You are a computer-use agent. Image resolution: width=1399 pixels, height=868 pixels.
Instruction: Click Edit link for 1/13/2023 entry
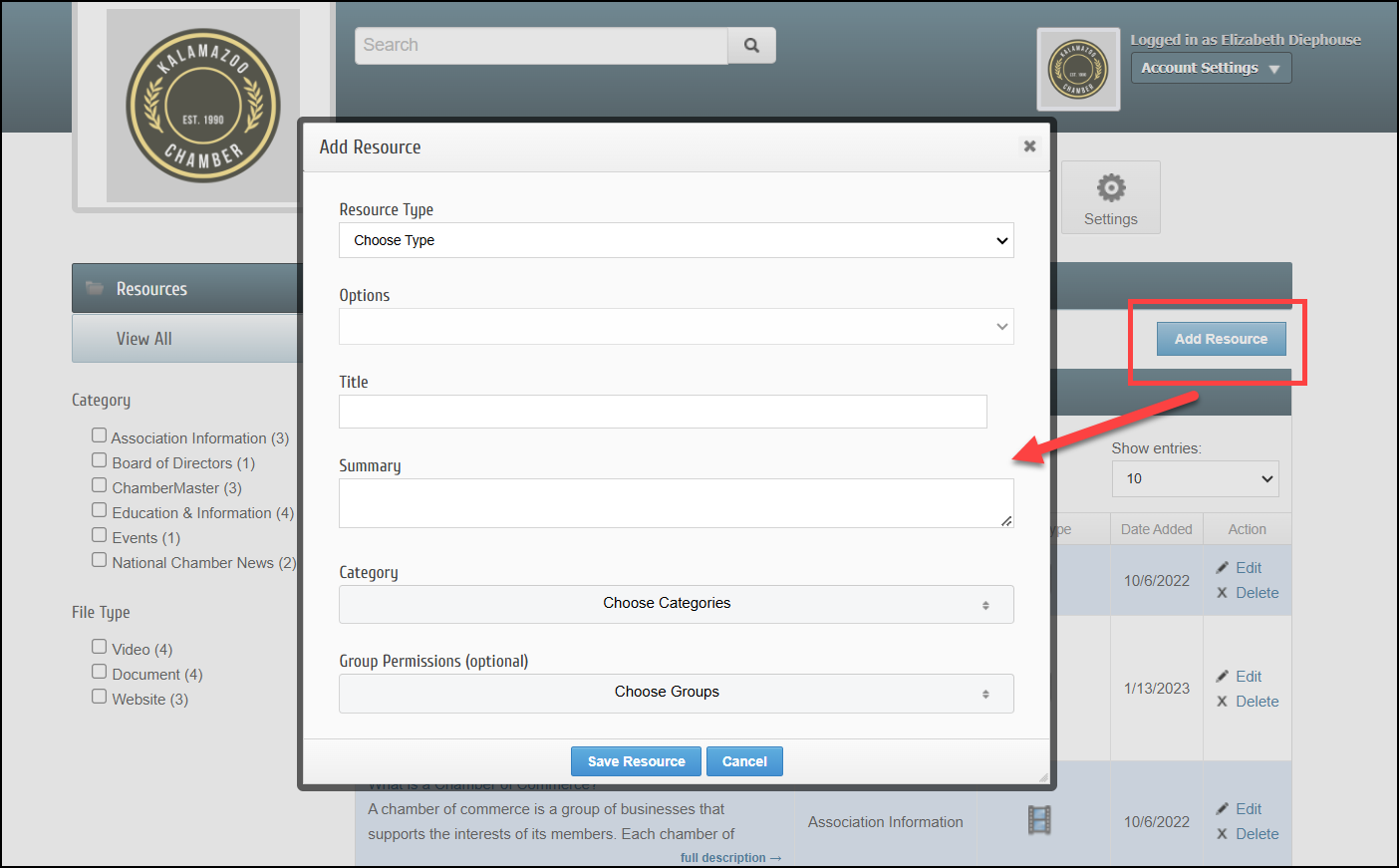coord(1249,677)
